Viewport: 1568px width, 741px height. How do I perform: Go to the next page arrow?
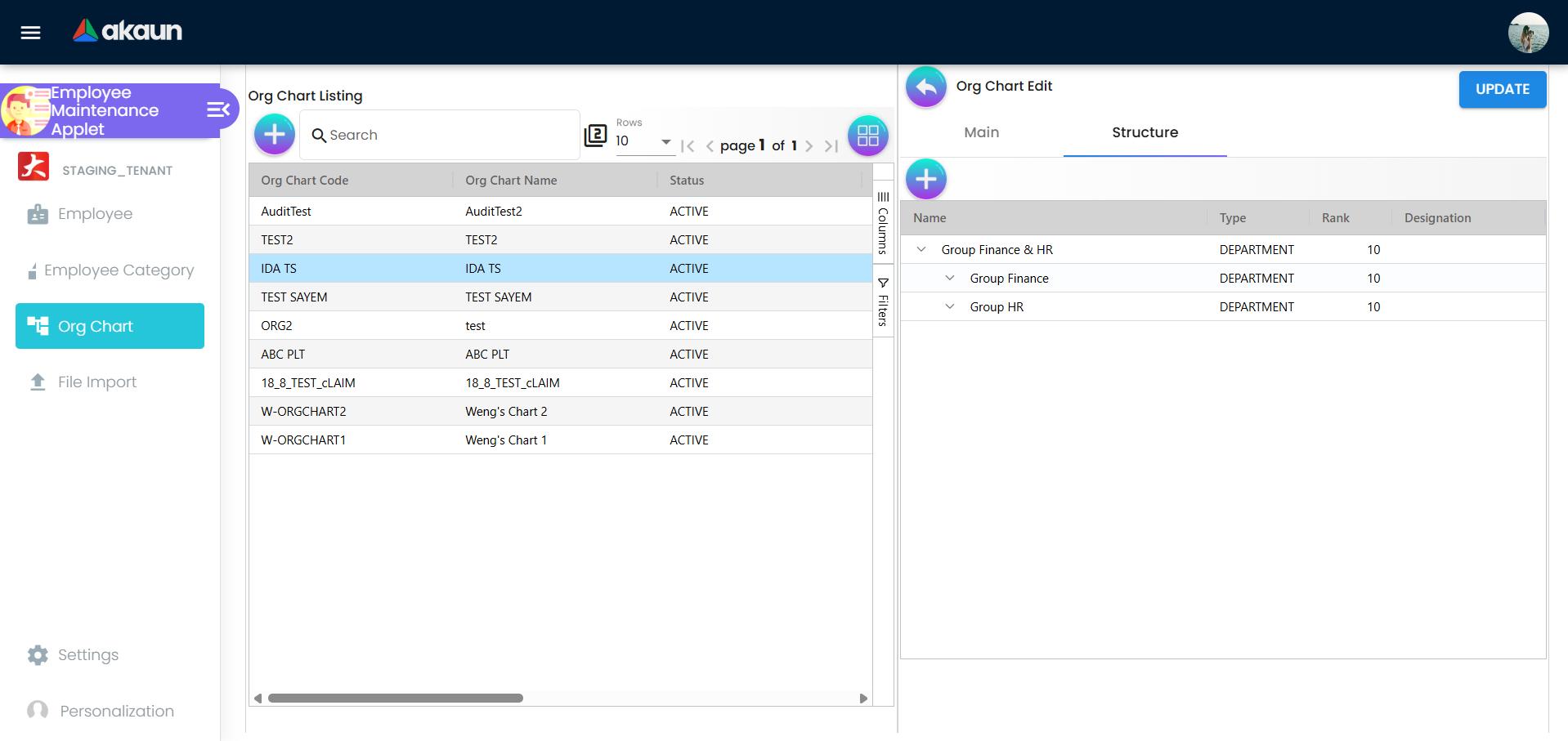point(809,146)
